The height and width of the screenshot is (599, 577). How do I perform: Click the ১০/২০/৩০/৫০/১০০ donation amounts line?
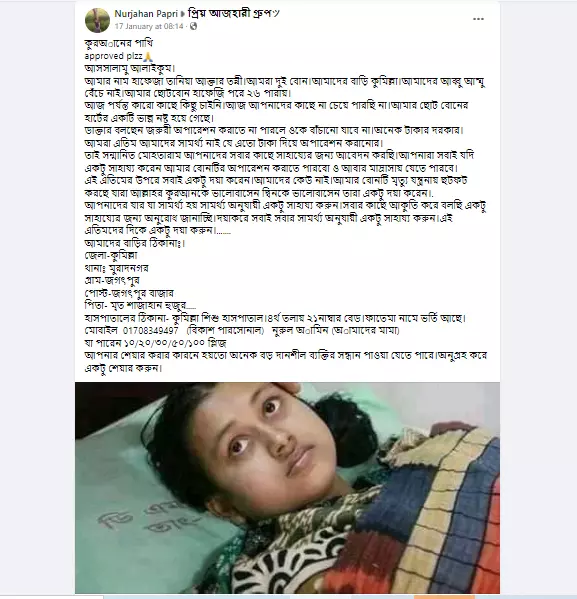155,343
